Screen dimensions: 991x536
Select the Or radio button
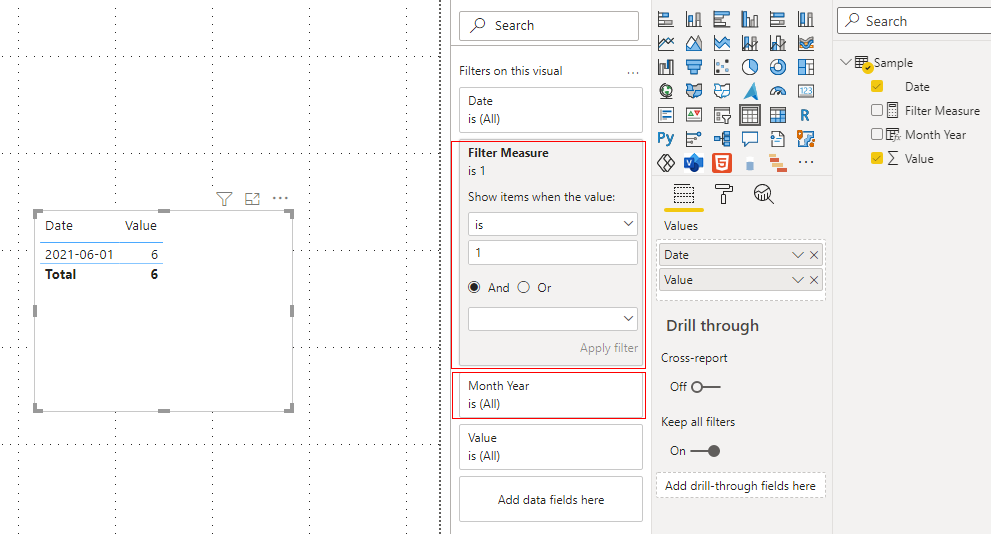(523, 288)
